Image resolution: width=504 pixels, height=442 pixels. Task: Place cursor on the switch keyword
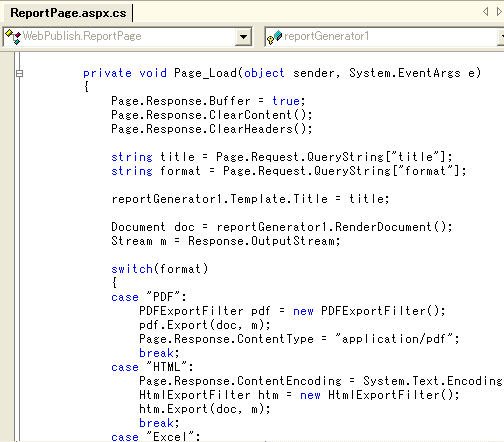coord(132,269)
